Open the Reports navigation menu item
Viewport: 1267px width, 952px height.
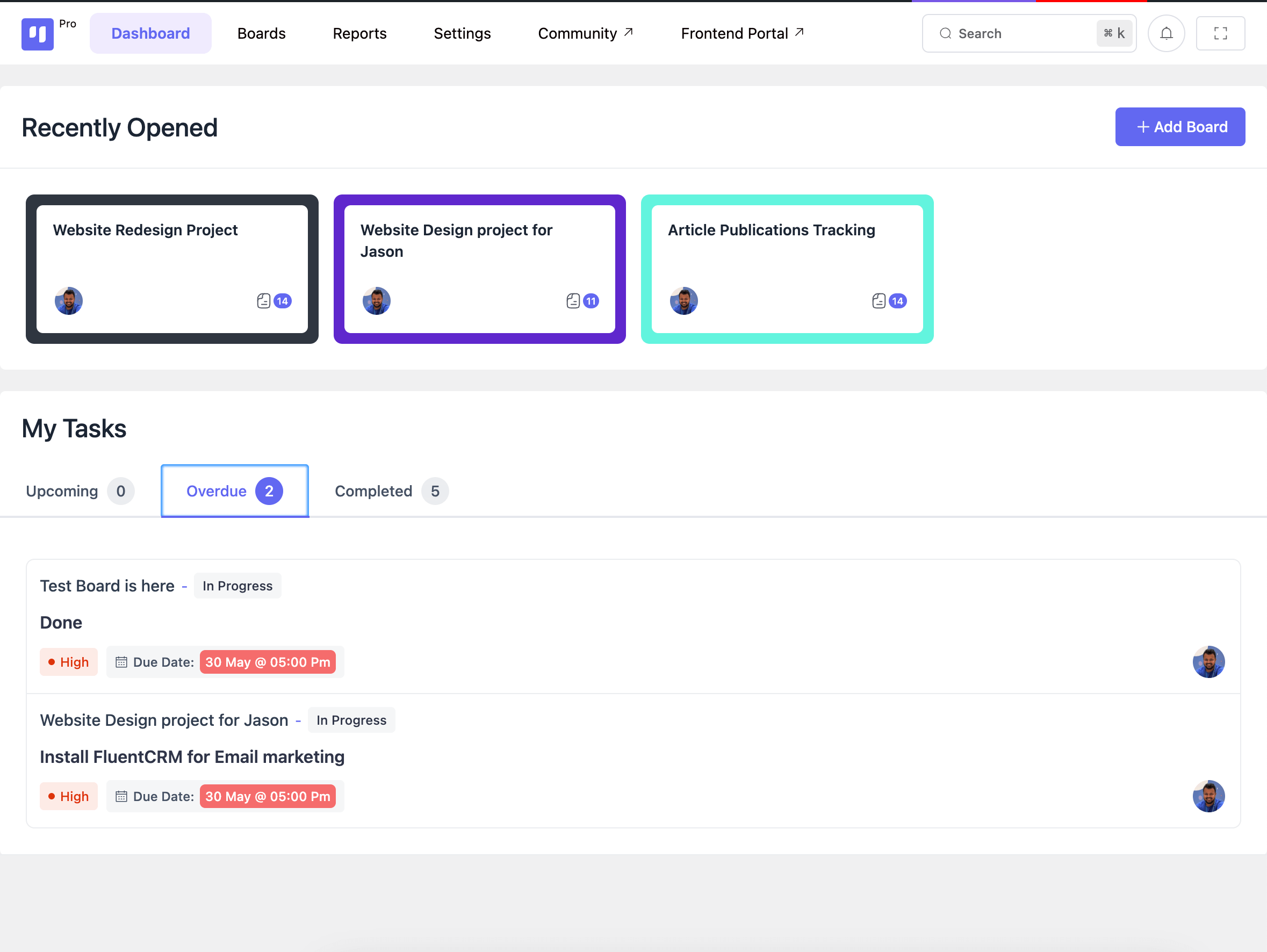click(359, 33)
